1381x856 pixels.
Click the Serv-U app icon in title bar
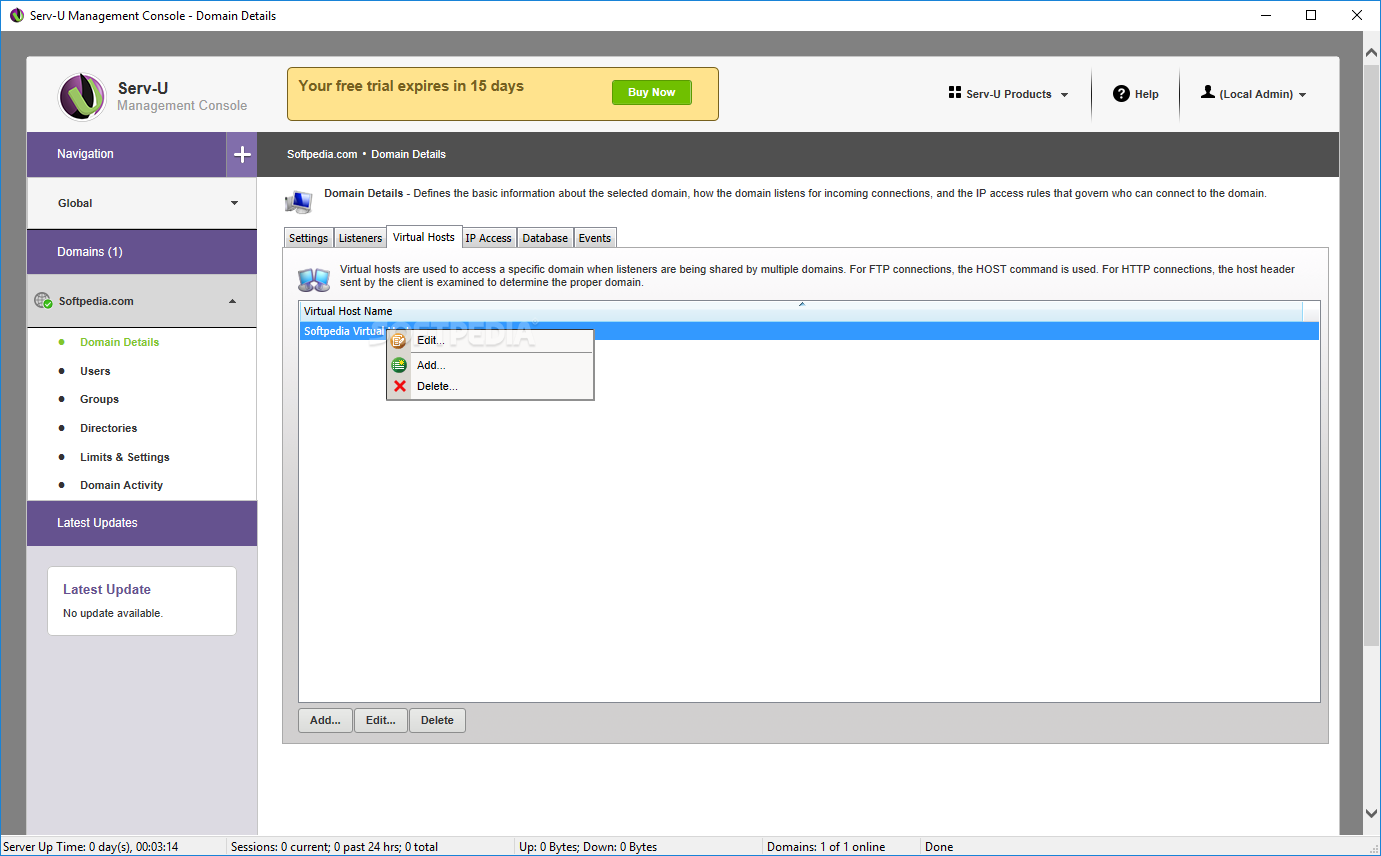16,15
